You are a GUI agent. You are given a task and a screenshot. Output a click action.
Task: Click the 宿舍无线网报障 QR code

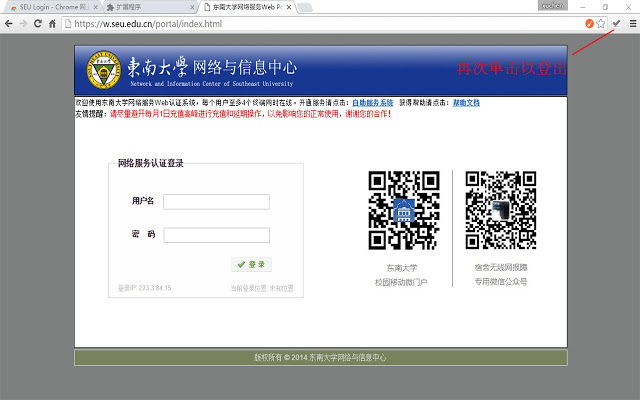pos(501,210)
